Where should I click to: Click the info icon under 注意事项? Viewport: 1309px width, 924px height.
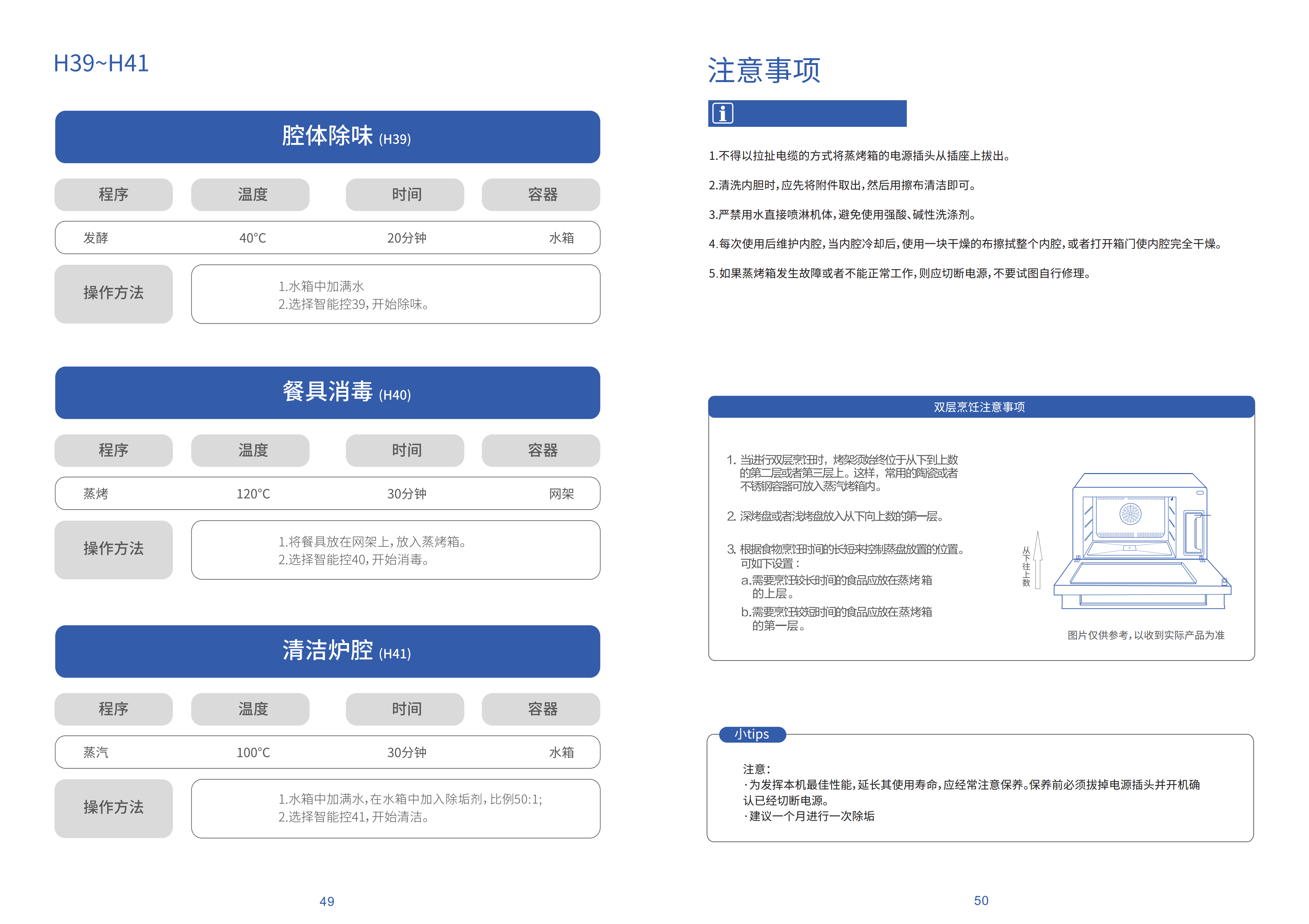pos(722,114)
